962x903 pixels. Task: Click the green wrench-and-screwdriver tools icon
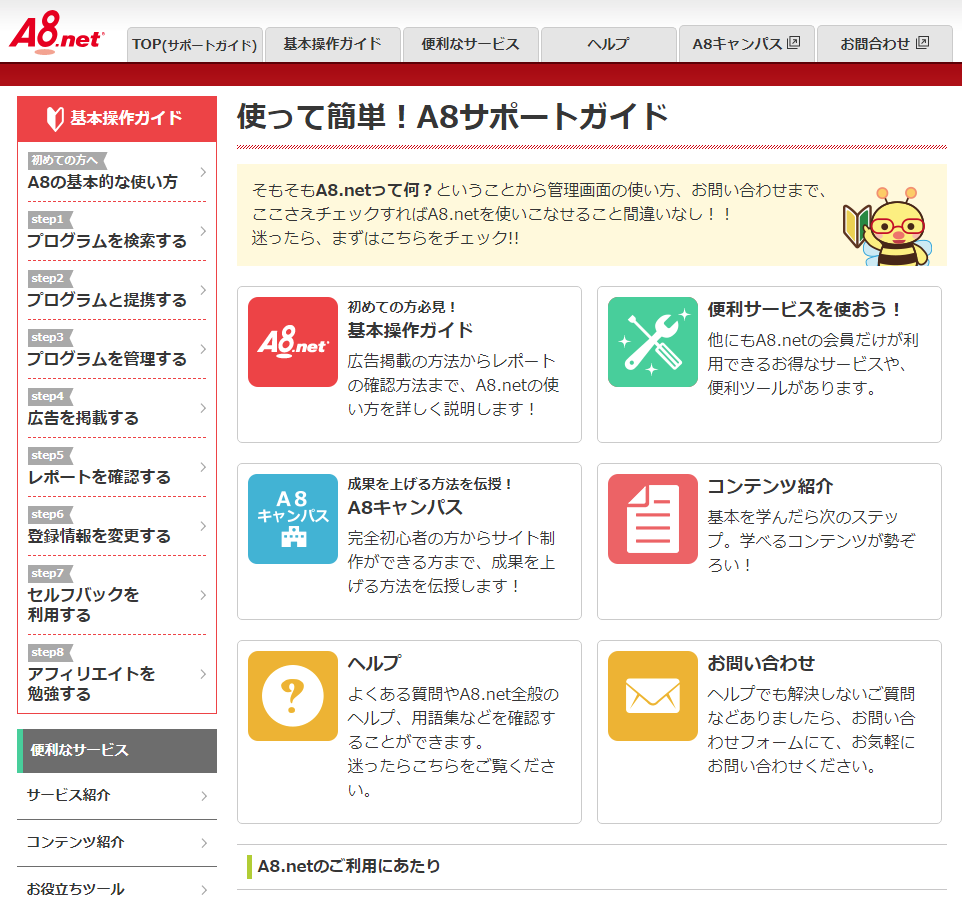point(653,342)
